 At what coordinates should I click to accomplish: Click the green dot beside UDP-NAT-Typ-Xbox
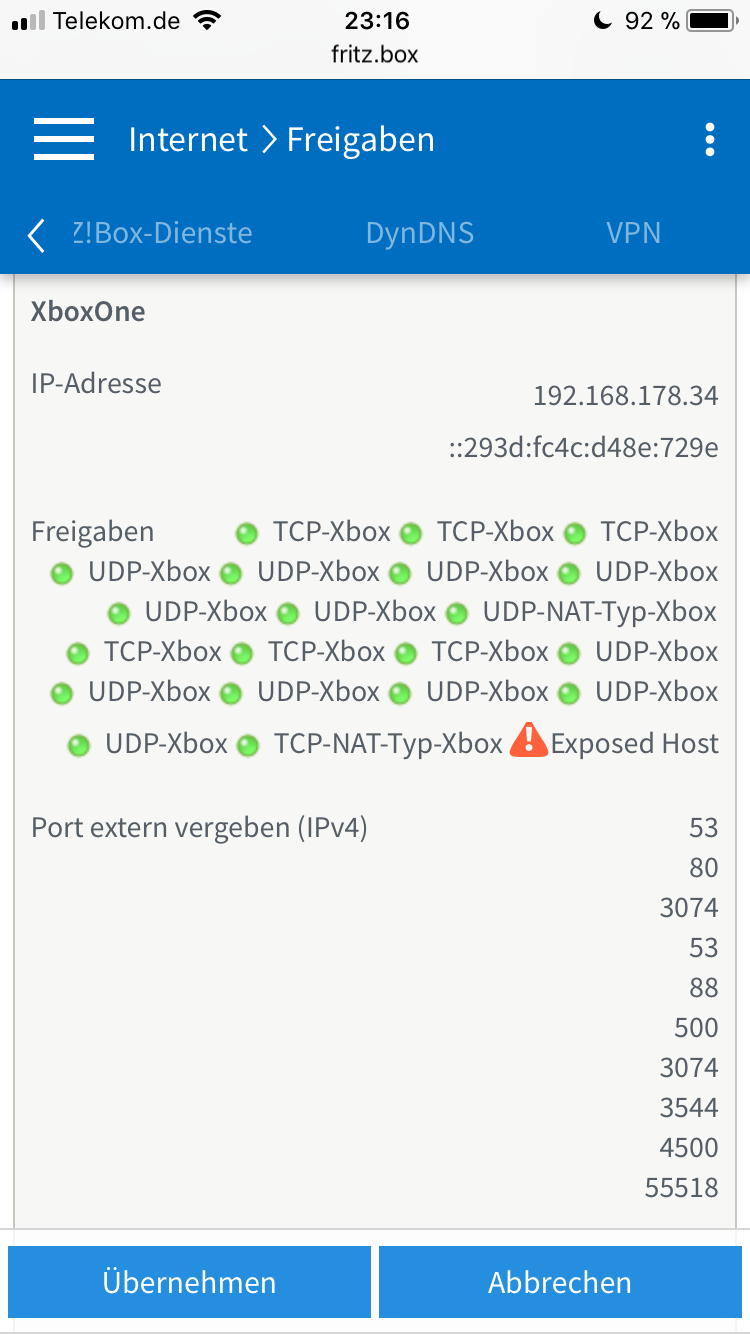pos(457,613)
